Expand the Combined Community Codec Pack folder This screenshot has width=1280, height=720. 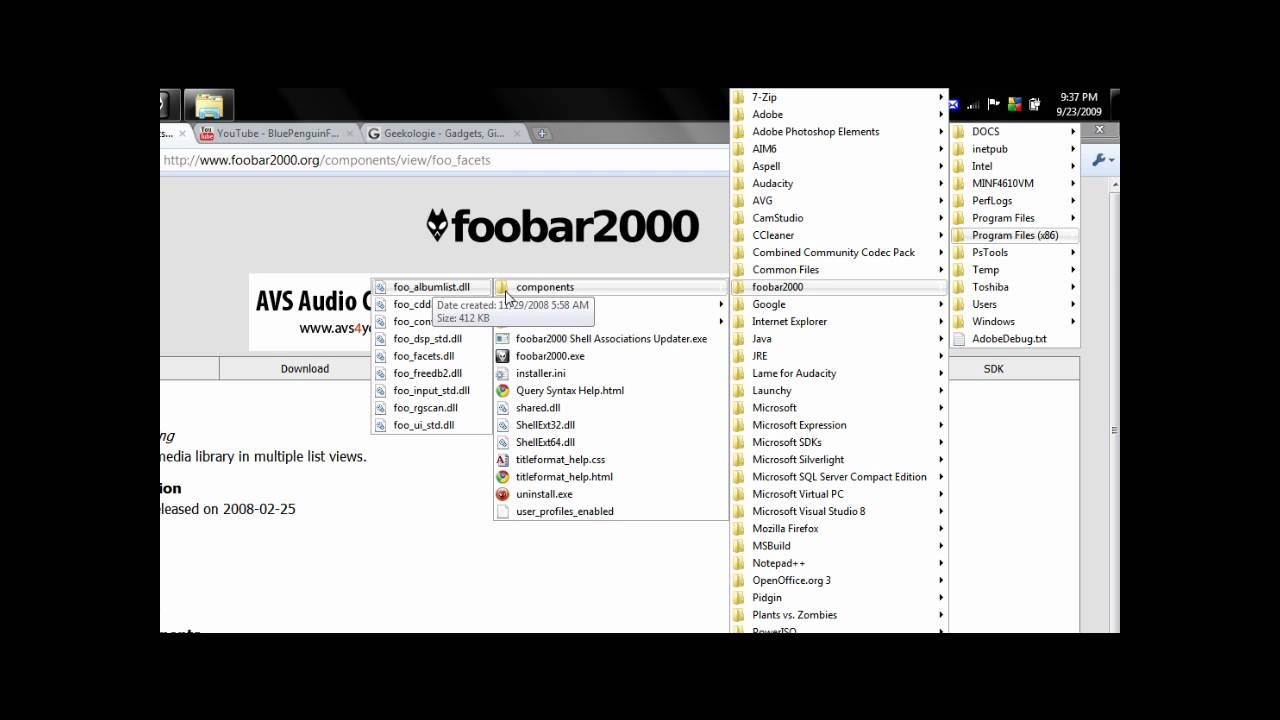coord(838,253)
